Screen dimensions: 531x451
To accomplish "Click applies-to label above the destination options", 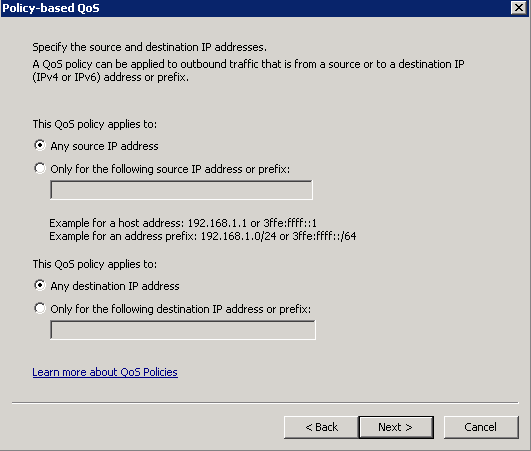I will pyautogui.click(x=95, y=264).
